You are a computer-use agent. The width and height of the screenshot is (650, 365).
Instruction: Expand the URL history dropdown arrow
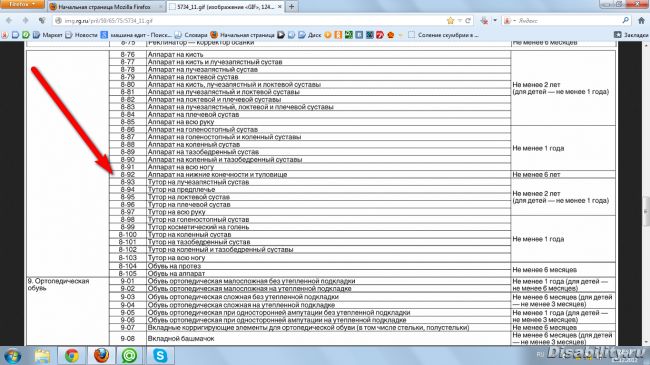click(x=459, y=20)
